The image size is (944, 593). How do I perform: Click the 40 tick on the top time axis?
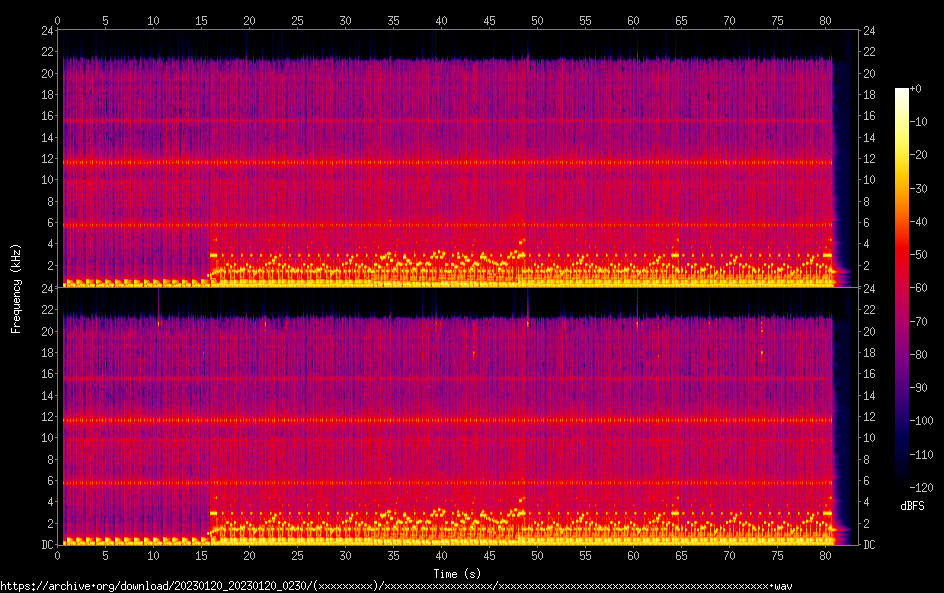(441, 20)
